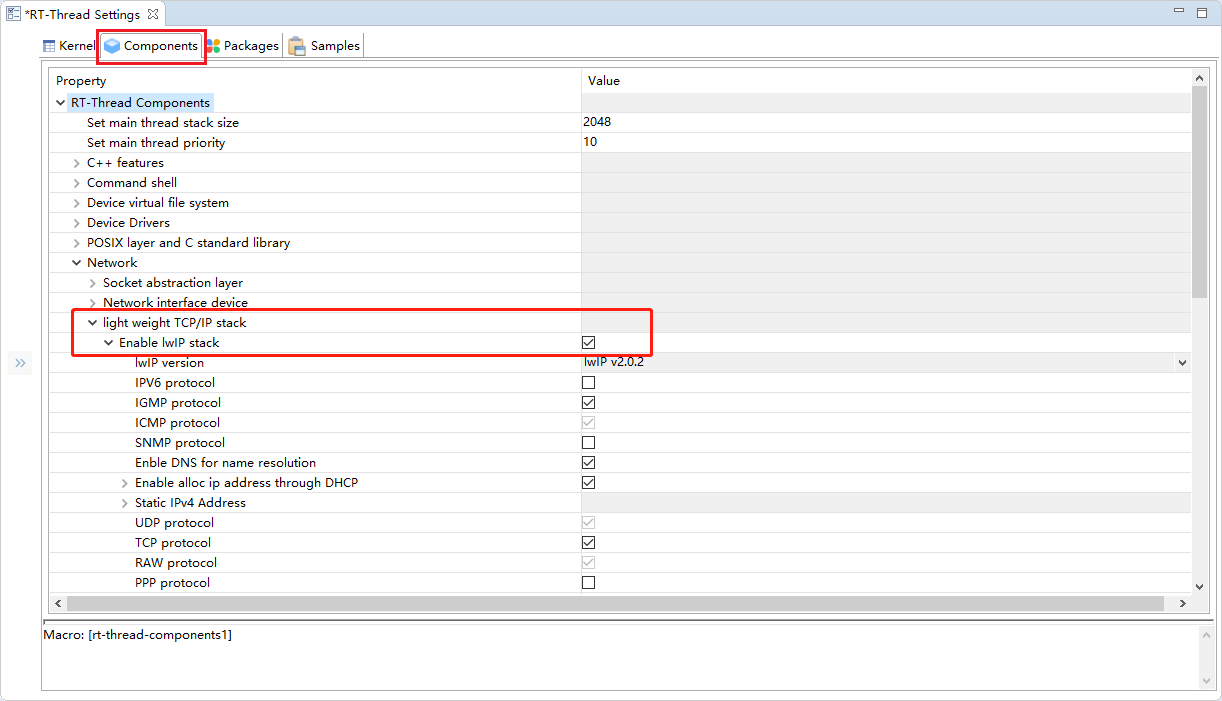Click the Macro description box scroll-up arrow
Viewport: 1222px width, 701px height.
click(1205, 635)
